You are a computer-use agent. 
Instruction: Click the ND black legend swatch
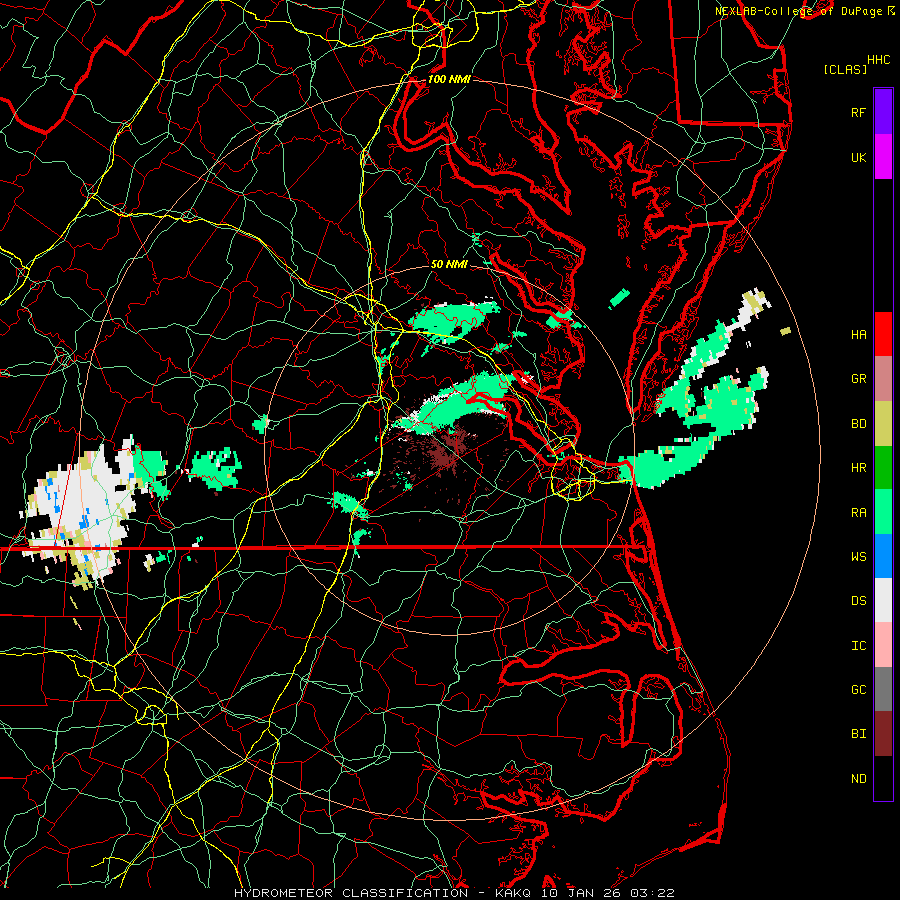tap(883, 778)
